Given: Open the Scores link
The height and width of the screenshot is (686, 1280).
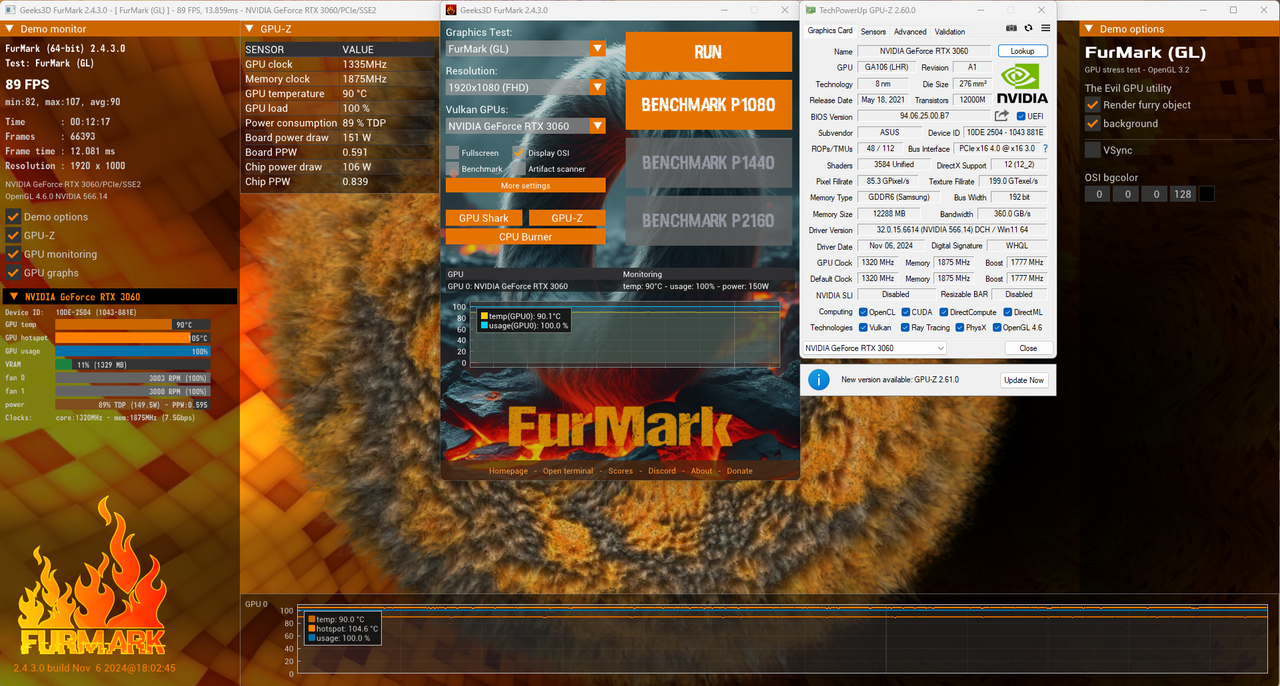Looking at the screenshot, I should (621, 471).
